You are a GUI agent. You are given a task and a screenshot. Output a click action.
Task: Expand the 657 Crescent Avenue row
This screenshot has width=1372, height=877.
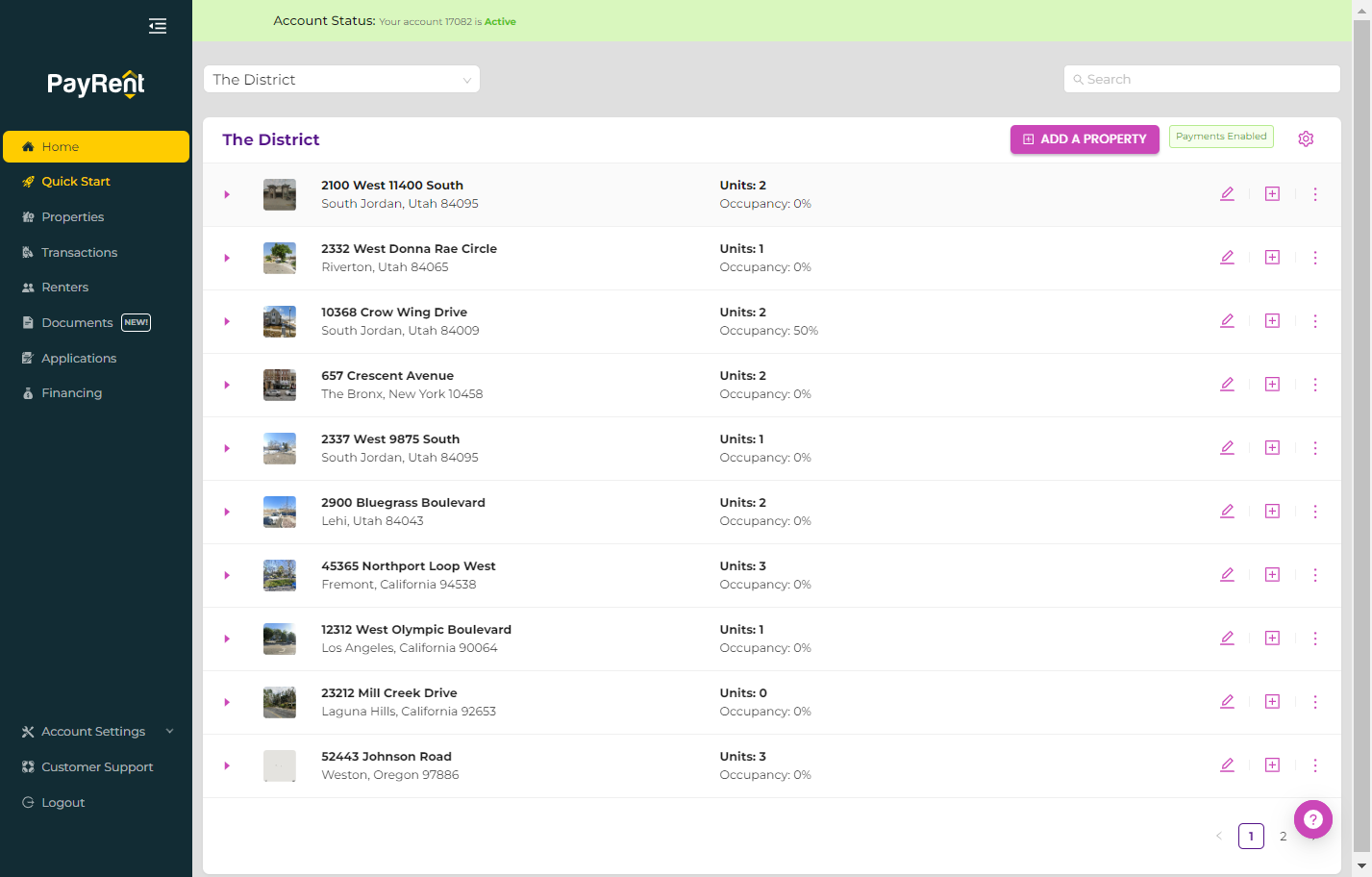click(x=227, y=385)
